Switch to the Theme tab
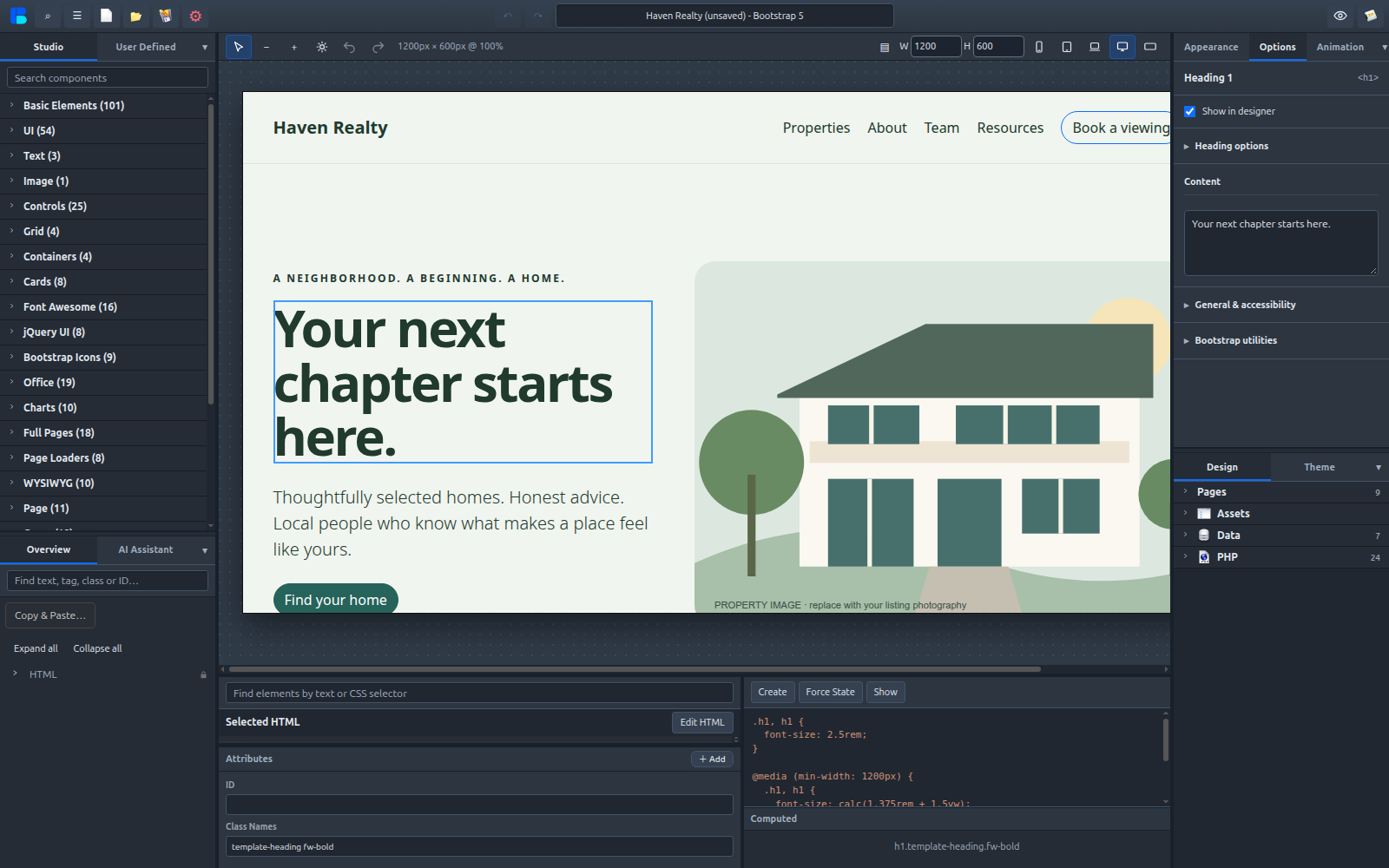 (x=1319, y=467)
